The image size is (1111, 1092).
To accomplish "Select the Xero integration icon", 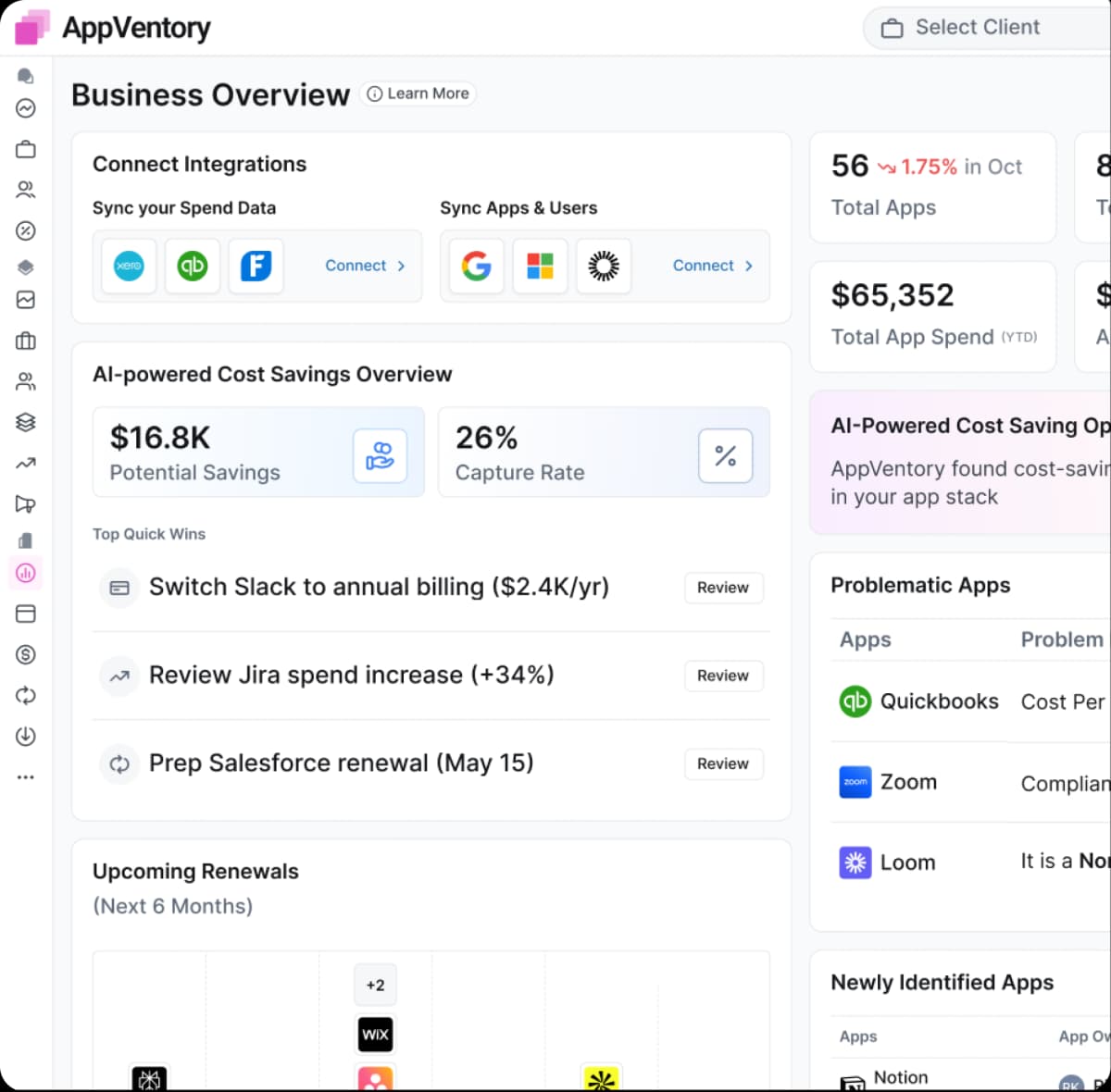I will coord(129,266).
